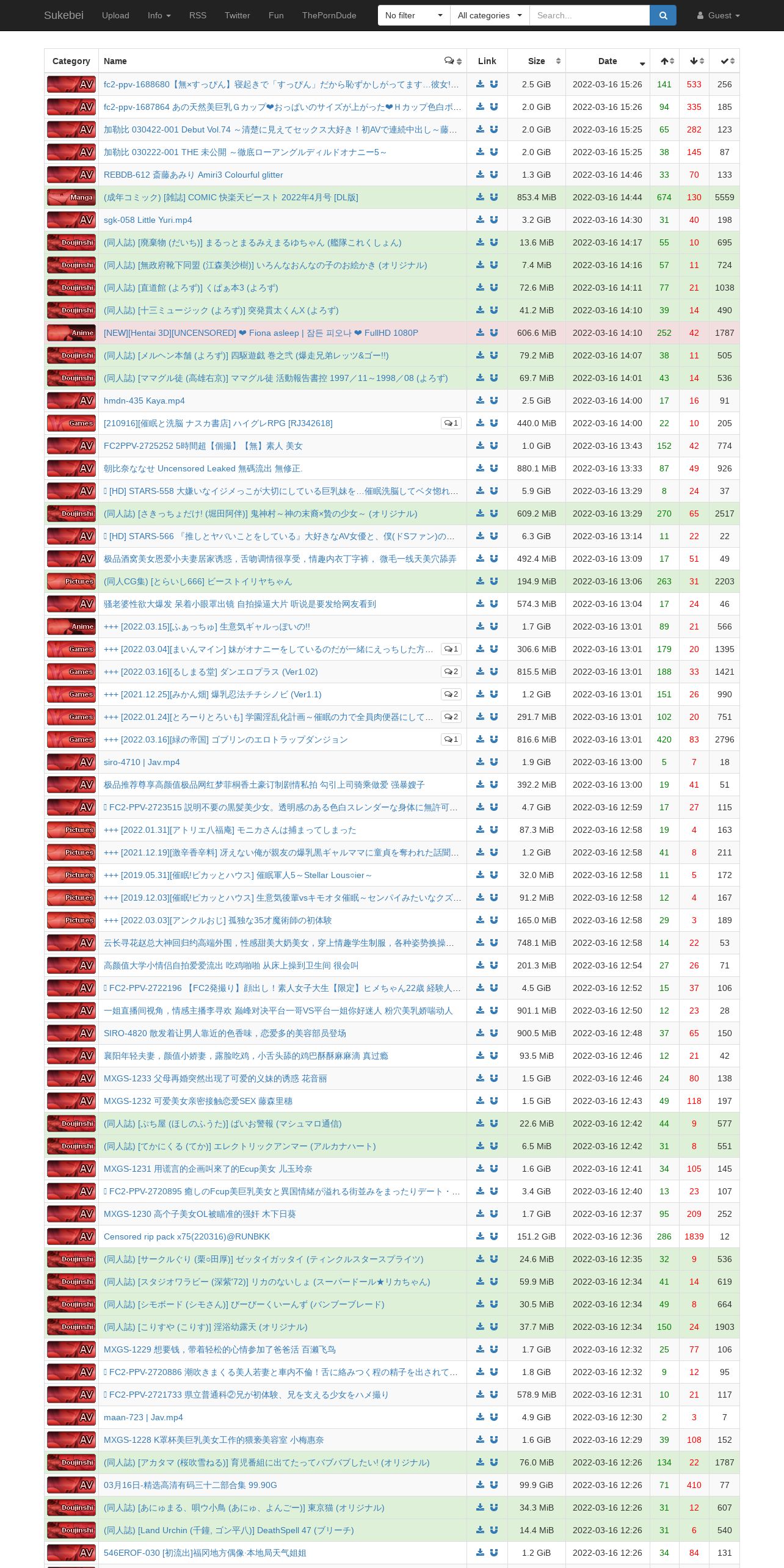
Task: Open ThePornDude navbar link
Action: 329,15
